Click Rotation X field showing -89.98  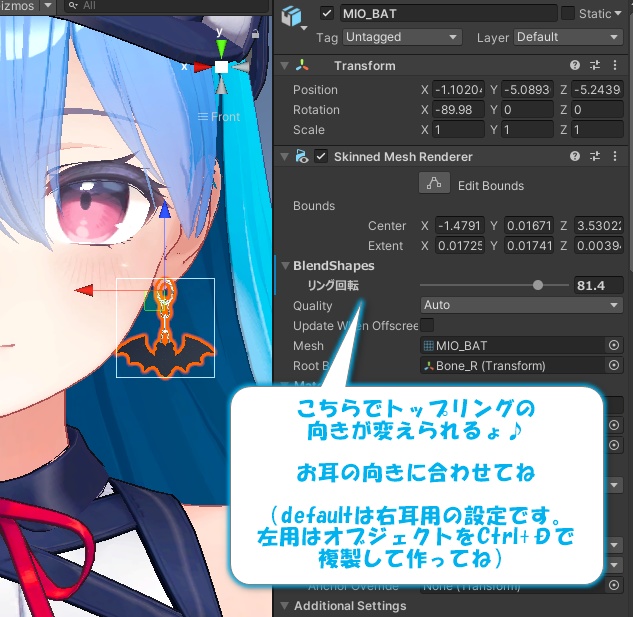pyautogui.click(x=458, y=110)
